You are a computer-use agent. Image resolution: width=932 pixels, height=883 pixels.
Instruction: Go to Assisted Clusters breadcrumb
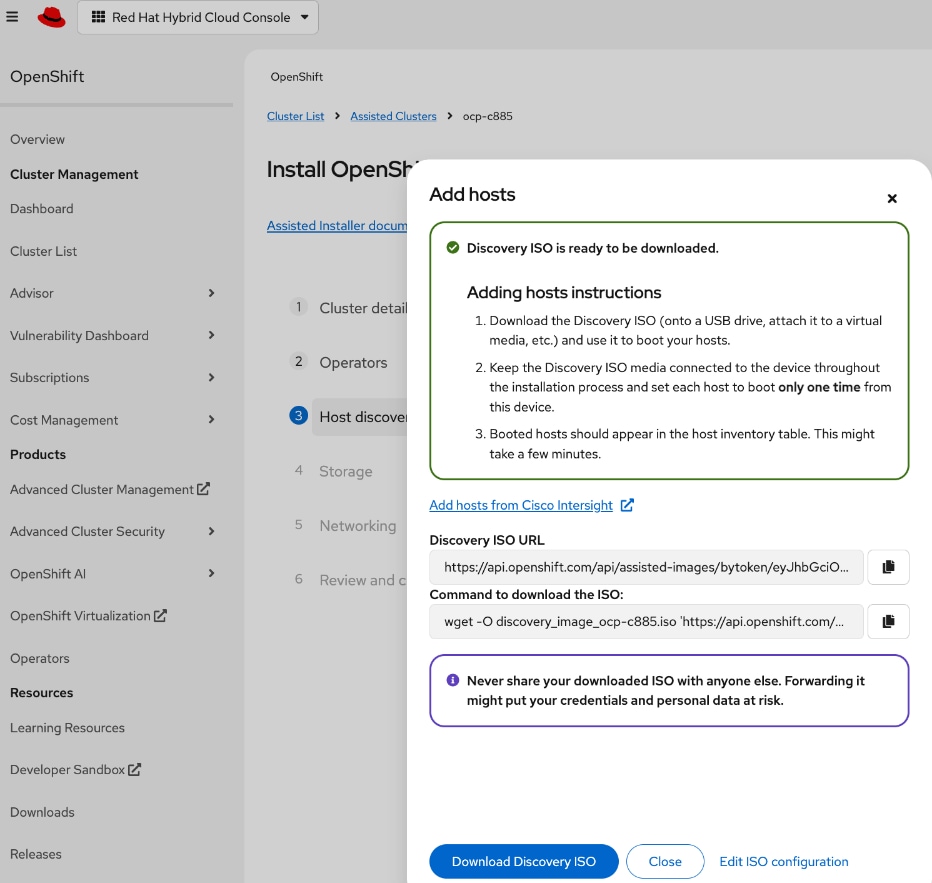[393, 116]
